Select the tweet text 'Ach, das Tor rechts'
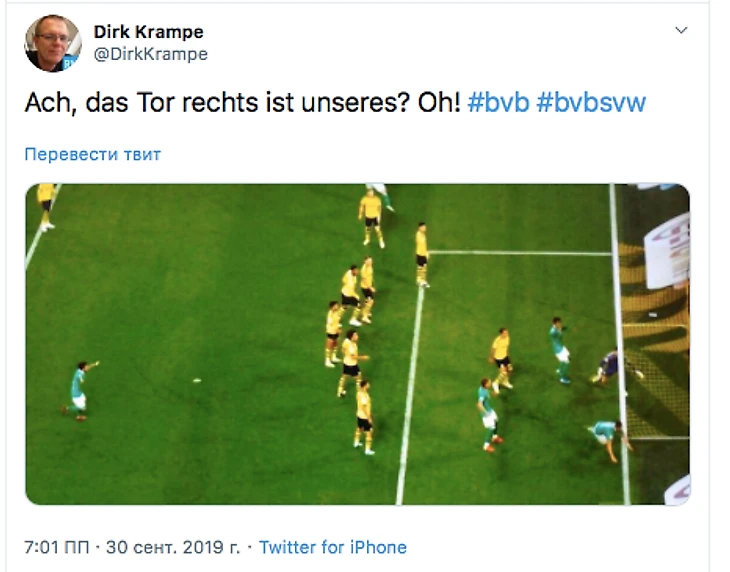The image size is (730, 572). pyautogui.click(x=141, y=103)
